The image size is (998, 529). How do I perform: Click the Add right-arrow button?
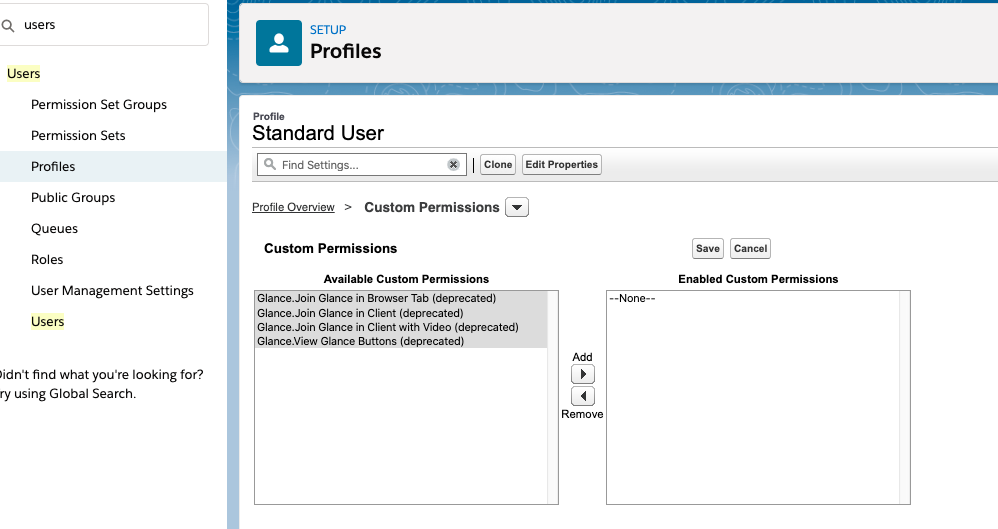[582, 374]
